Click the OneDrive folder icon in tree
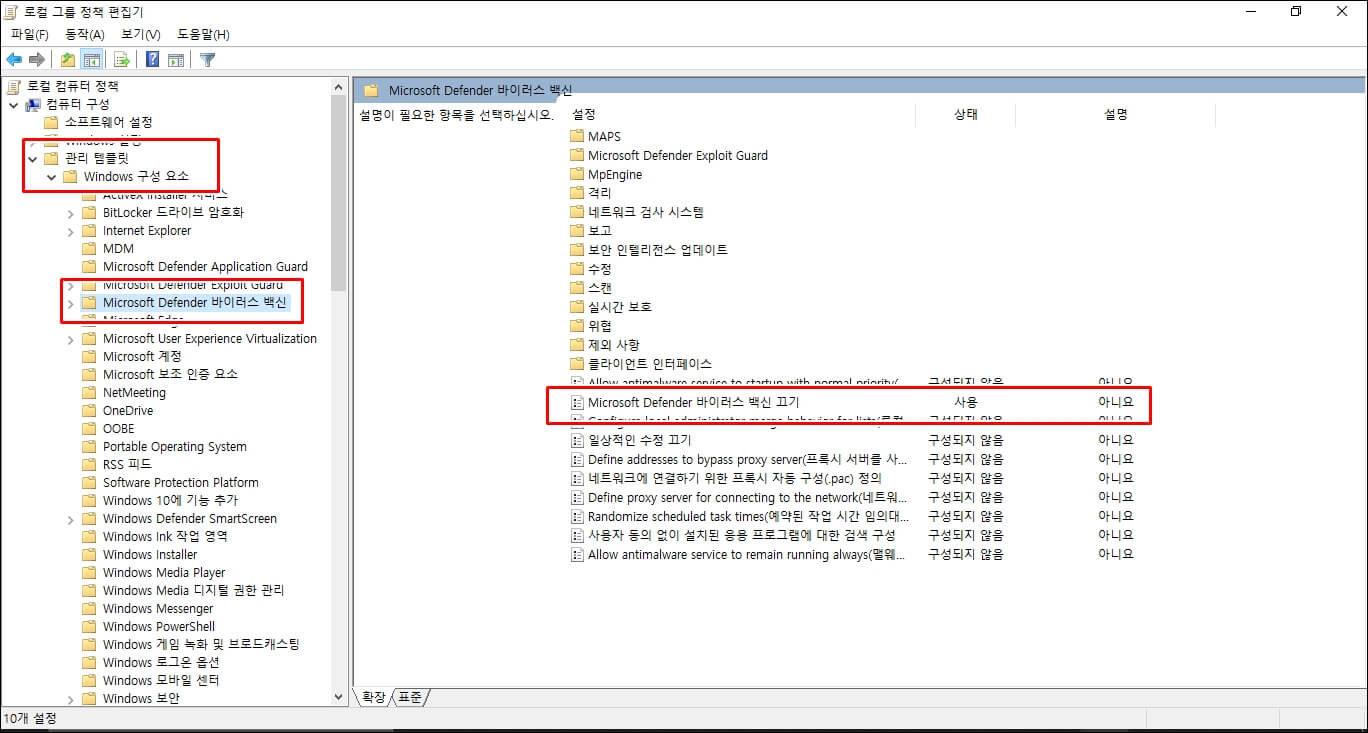Screen dimensions: 1368x733 [x=89, y=411]
